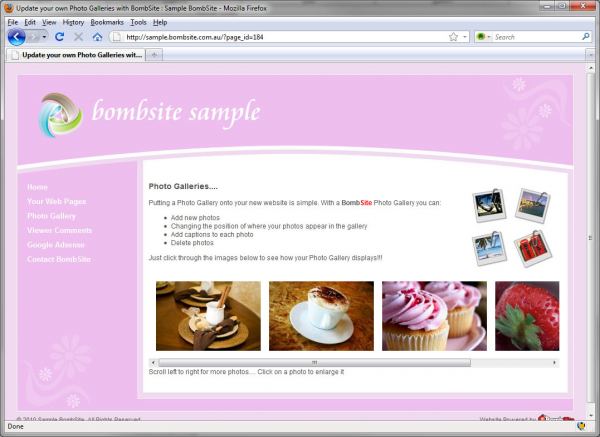Select the Update your own Photo Galleries tab
600x437 pixels.
[x=76, y=55]
